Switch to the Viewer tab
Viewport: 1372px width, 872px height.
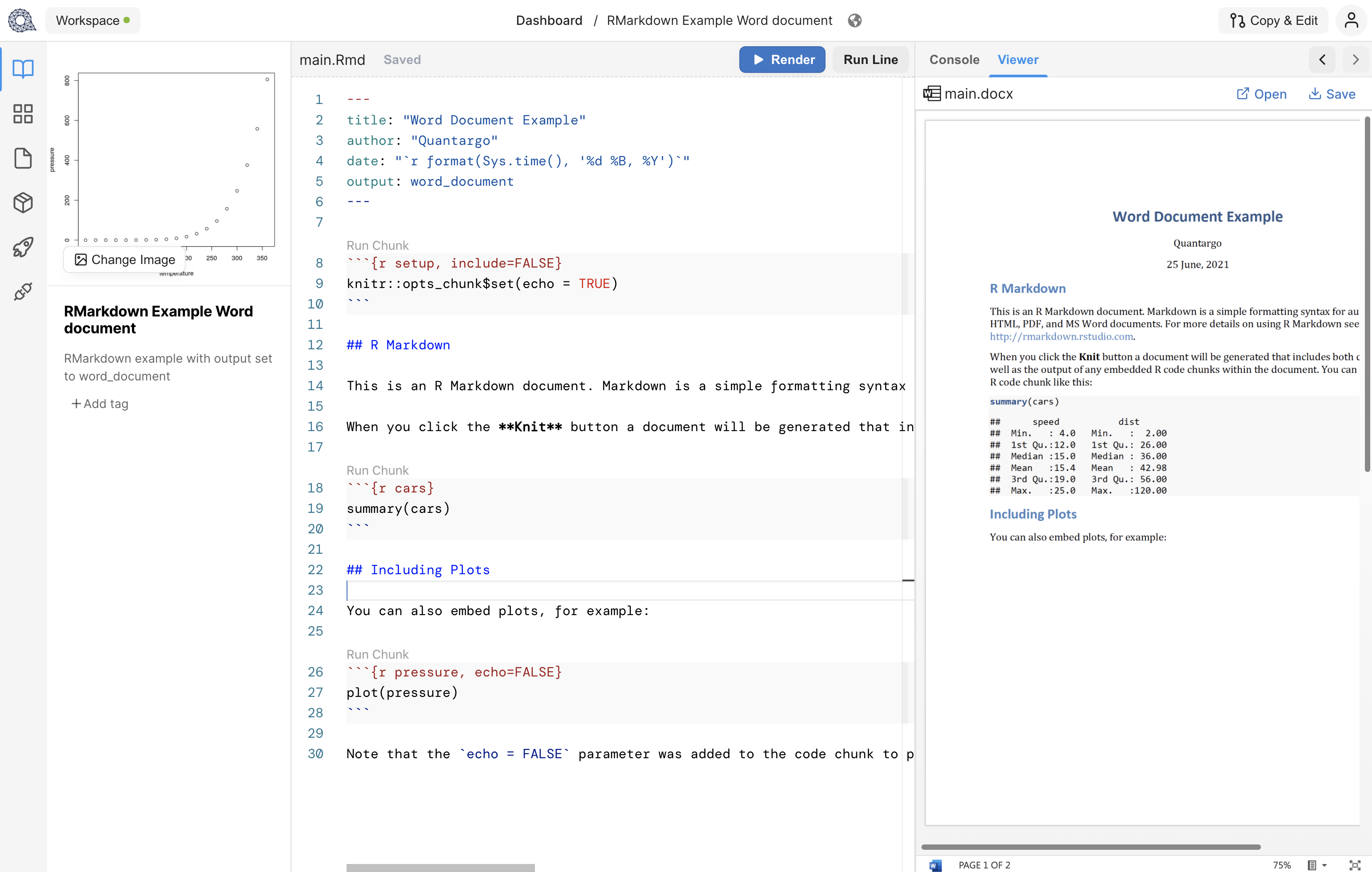pyautogui.click(x=1017, y=59)
